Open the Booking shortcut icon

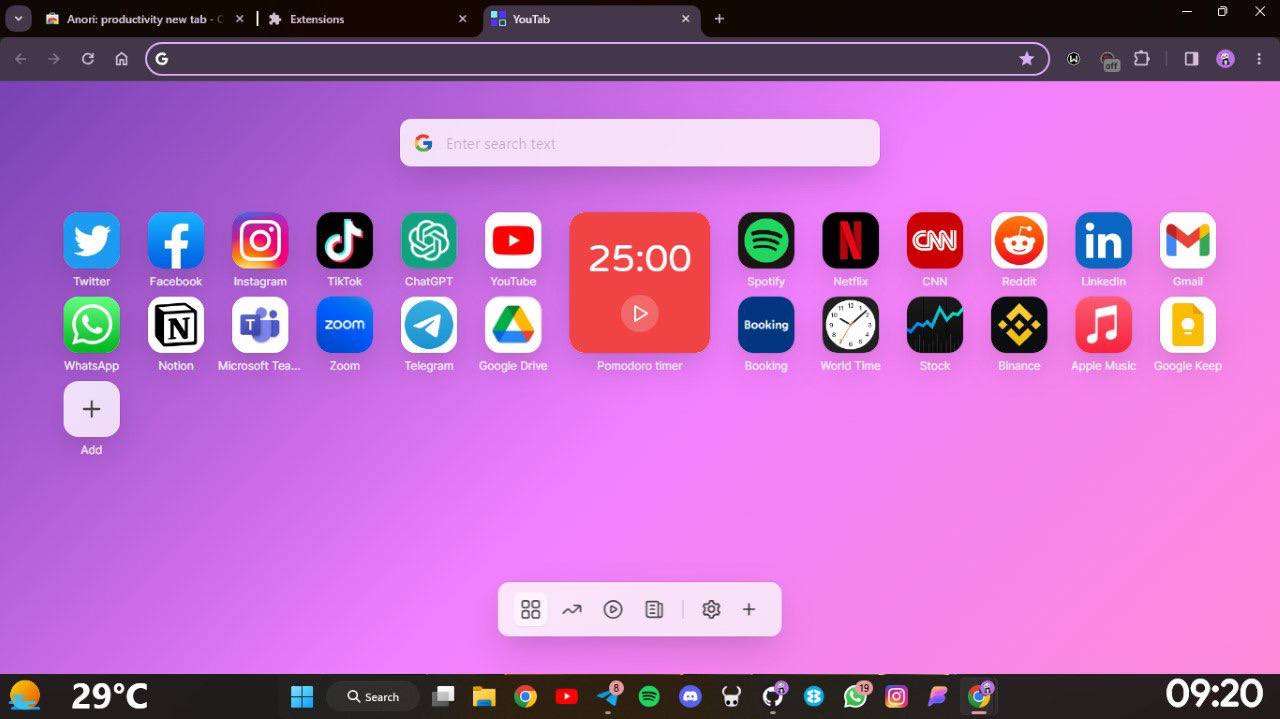766,325
